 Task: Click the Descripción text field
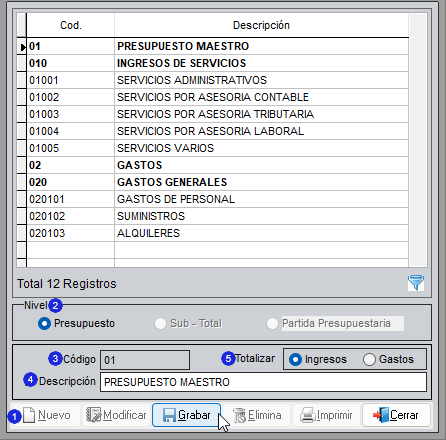[x=263, y=382]
